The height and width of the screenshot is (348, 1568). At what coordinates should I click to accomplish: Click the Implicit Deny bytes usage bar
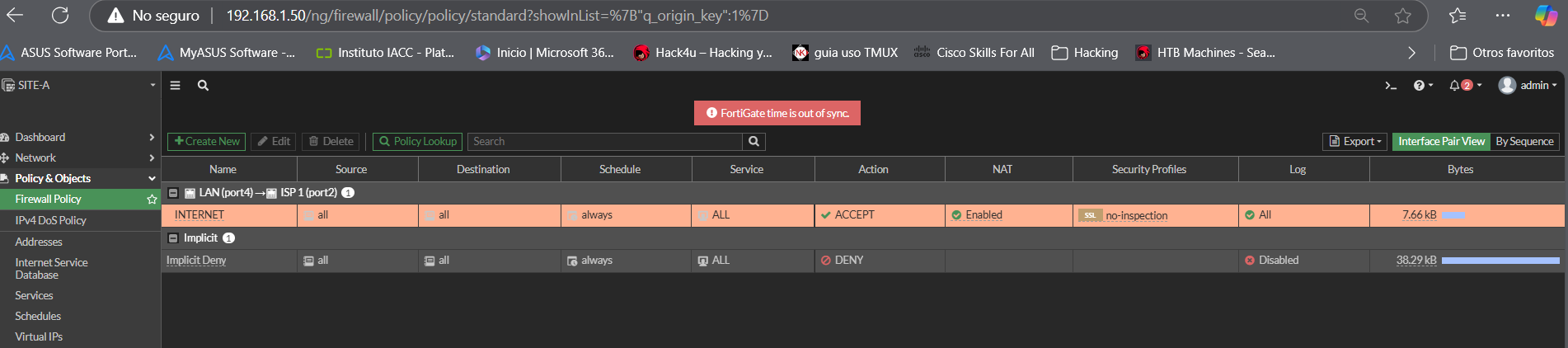coord(1500,261)
